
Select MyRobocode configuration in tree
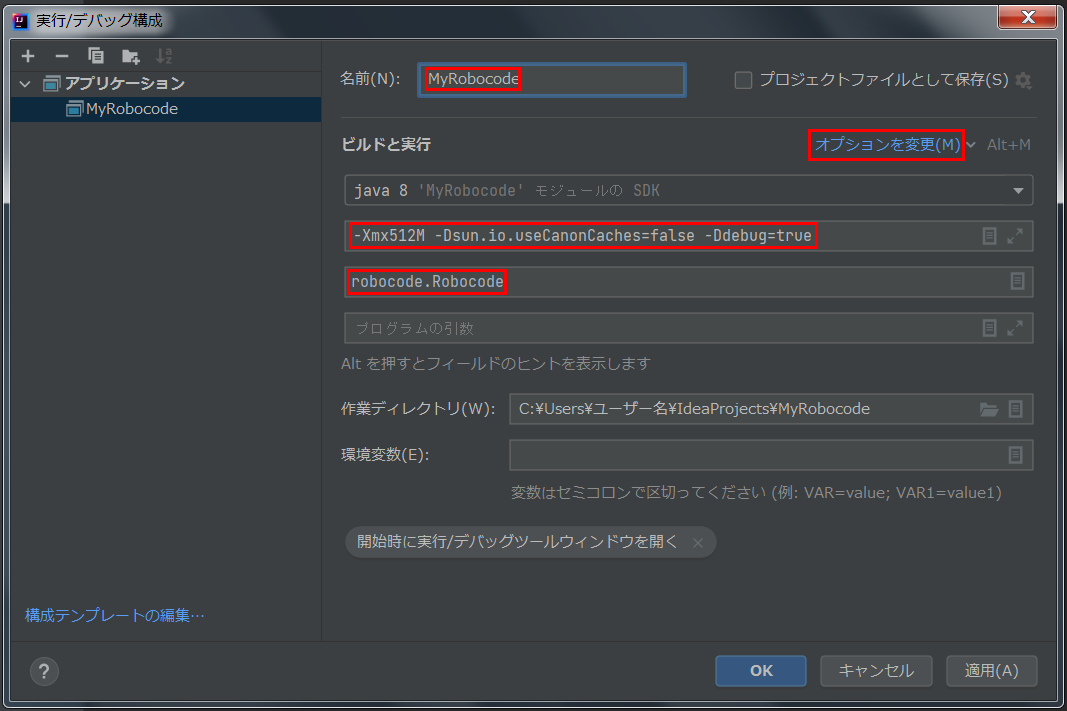(165, 109)
